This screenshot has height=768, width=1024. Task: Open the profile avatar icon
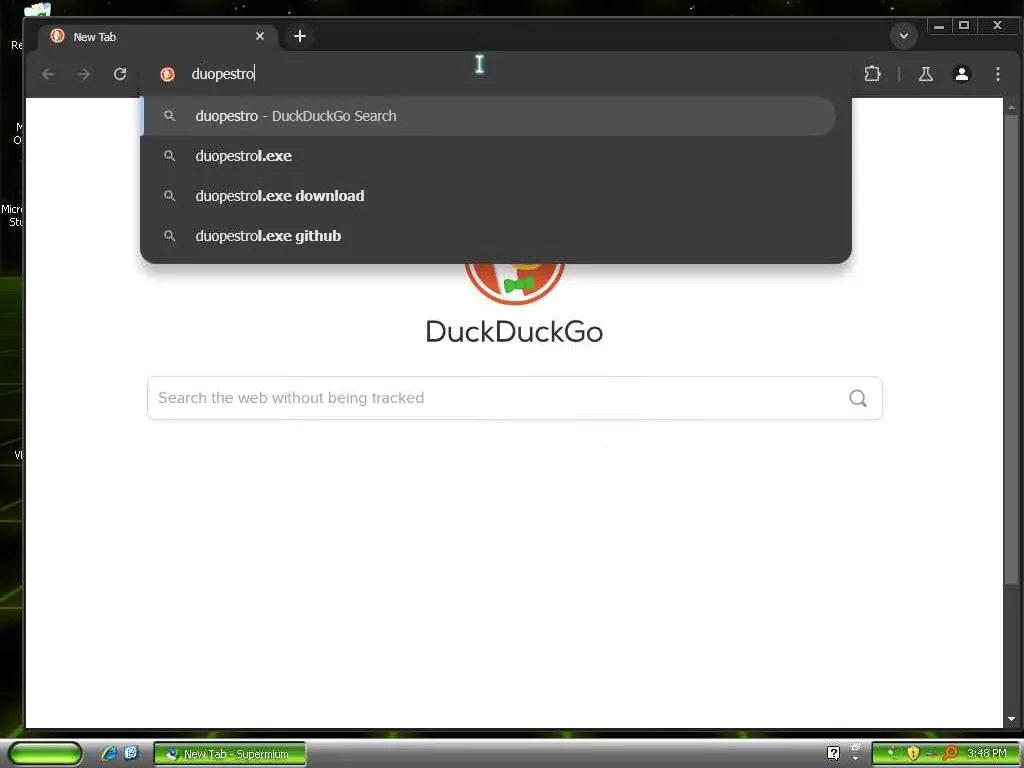point(961,74)
